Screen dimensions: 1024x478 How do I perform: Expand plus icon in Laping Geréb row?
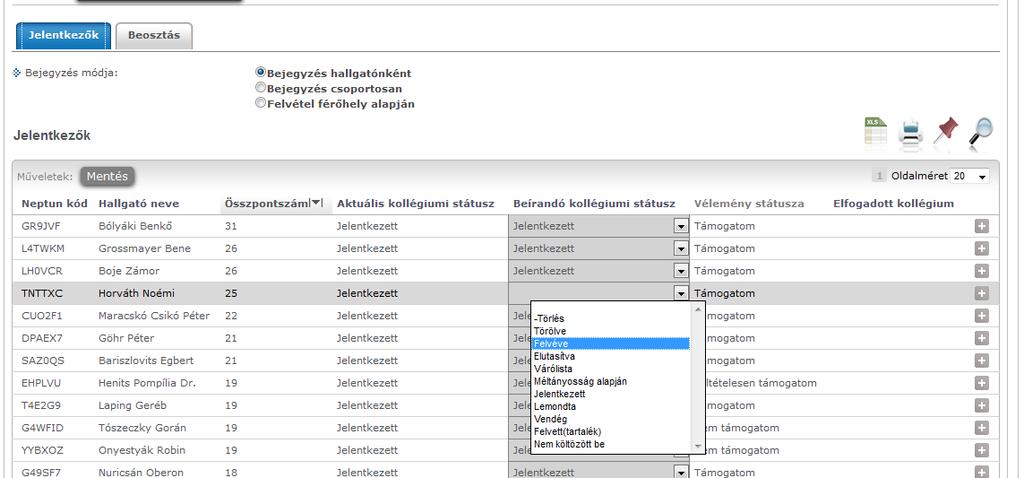(x=981, y=405)
